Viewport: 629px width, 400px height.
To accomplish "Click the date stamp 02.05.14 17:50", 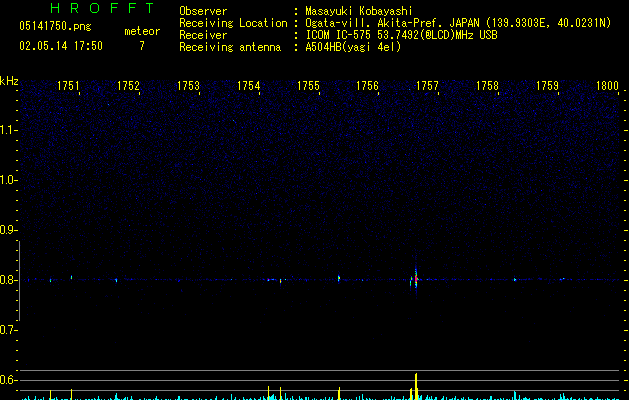I will [61, 46].
